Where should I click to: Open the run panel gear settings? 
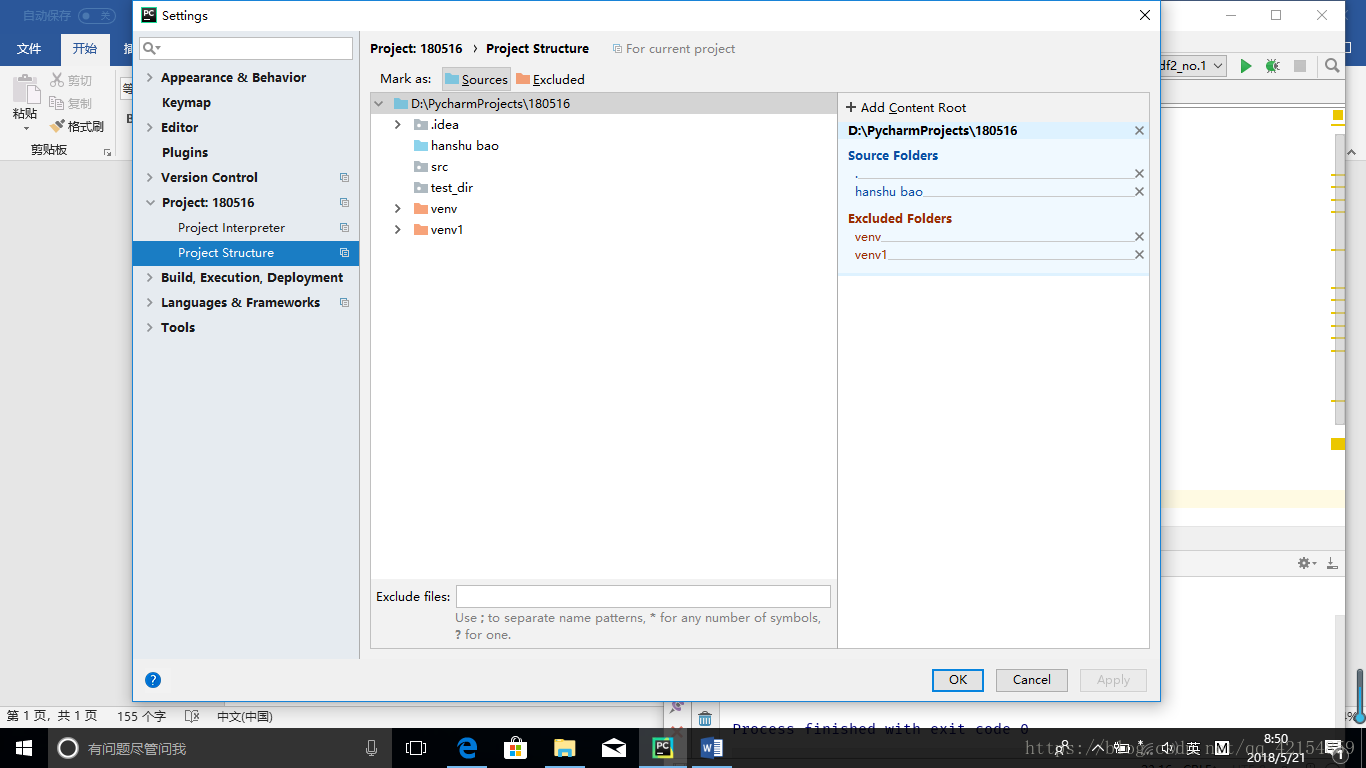click(1306, 564)
